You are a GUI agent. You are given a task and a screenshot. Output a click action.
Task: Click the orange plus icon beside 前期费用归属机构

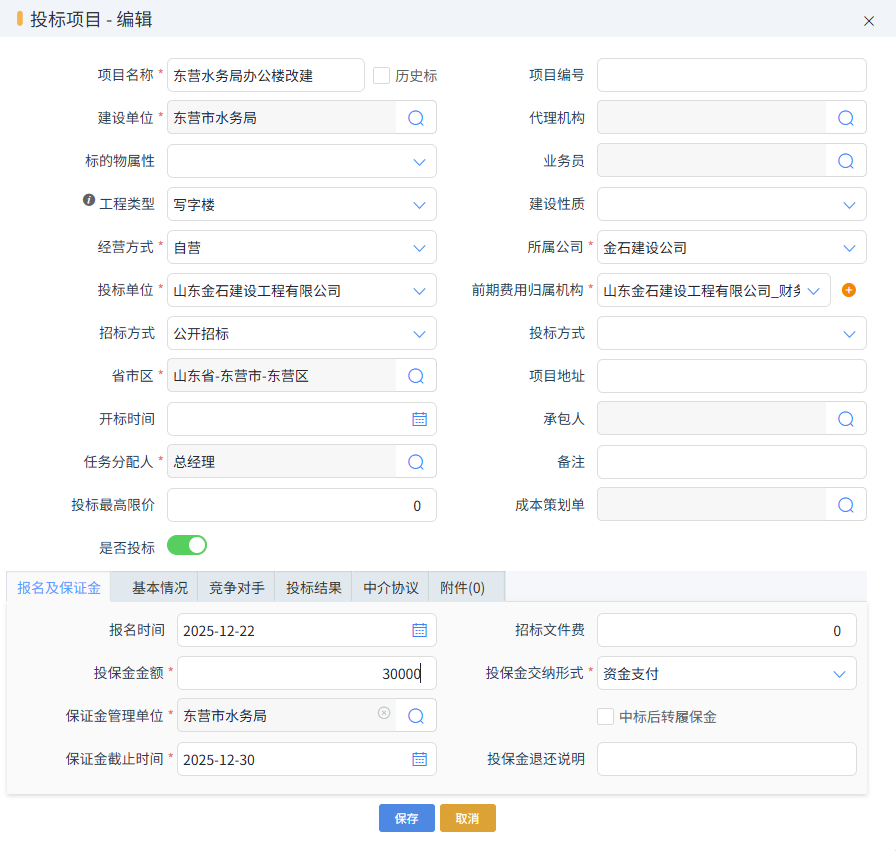tap(849, 290)
